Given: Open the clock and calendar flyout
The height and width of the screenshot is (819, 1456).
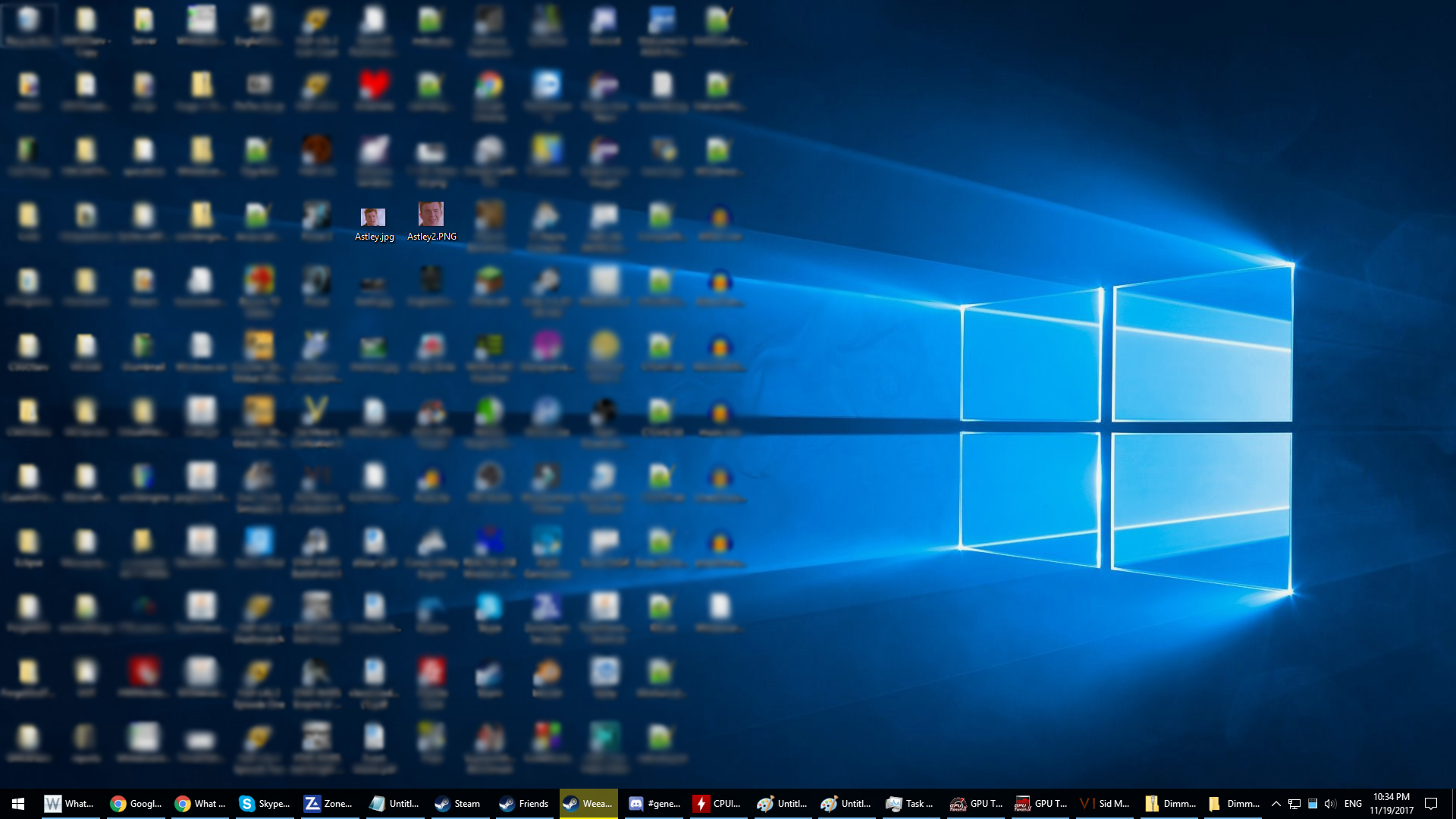Looking at the screenshot, I should click(1392, 804).
